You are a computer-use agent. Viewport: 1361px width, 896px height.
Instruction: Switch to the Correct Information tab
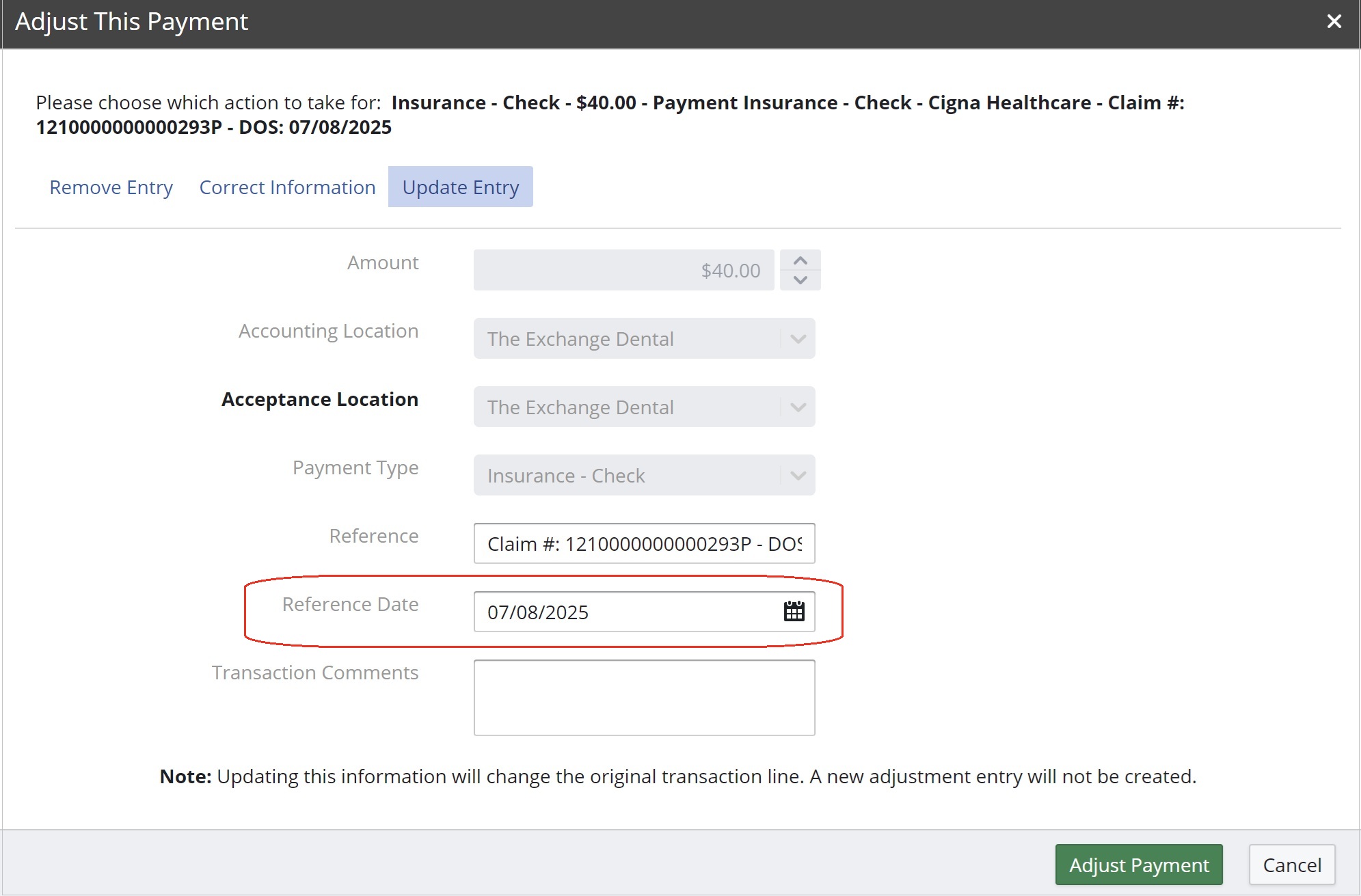287,187
